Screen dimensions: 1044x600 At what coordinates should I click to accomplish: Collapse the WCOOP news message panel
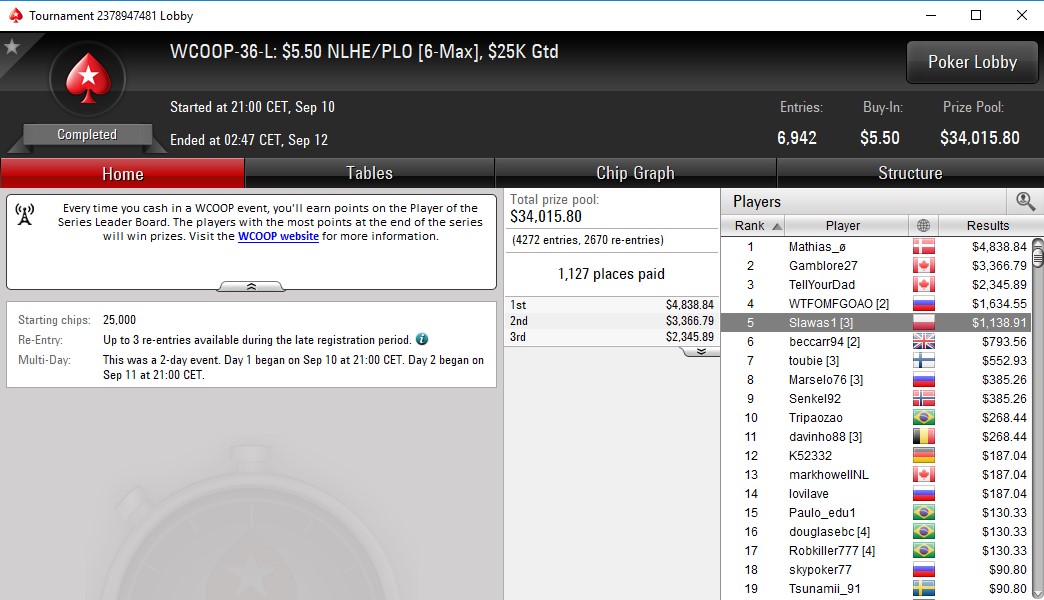pyautogui.click(x=251, y=286)
